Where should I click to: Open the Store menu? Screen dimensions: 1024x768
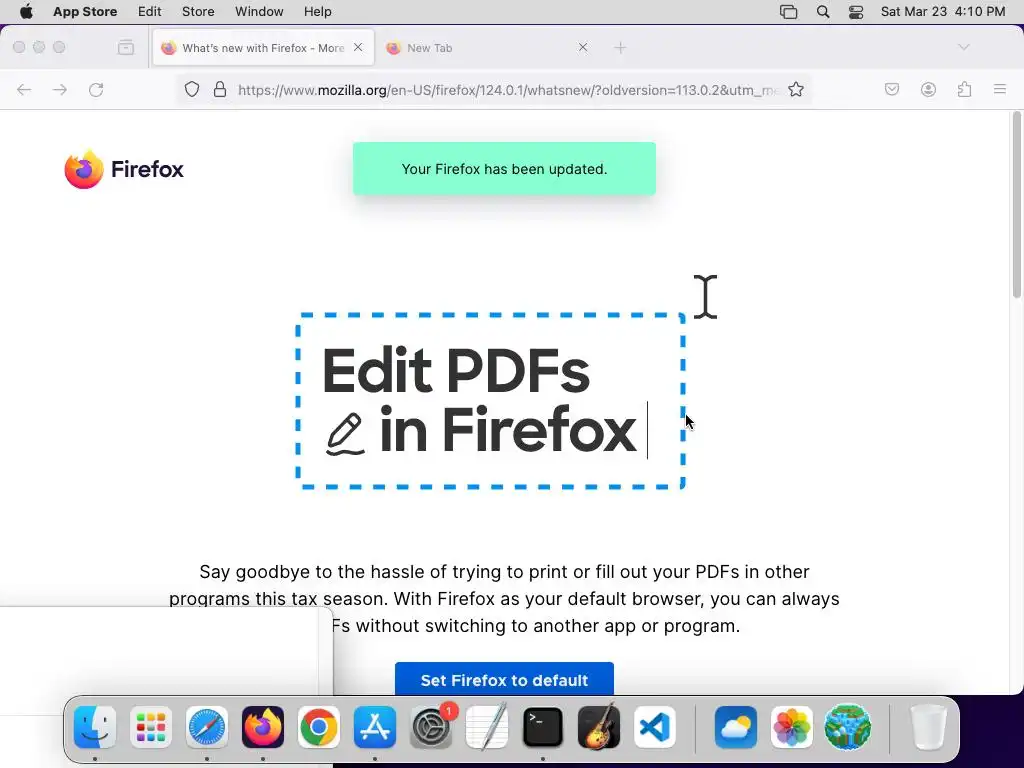[198, 12]
